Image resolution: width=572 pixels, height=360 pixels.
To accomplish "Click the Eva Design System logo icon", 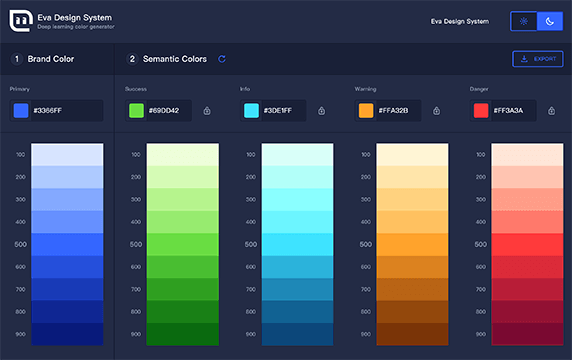I will (21, 21).
